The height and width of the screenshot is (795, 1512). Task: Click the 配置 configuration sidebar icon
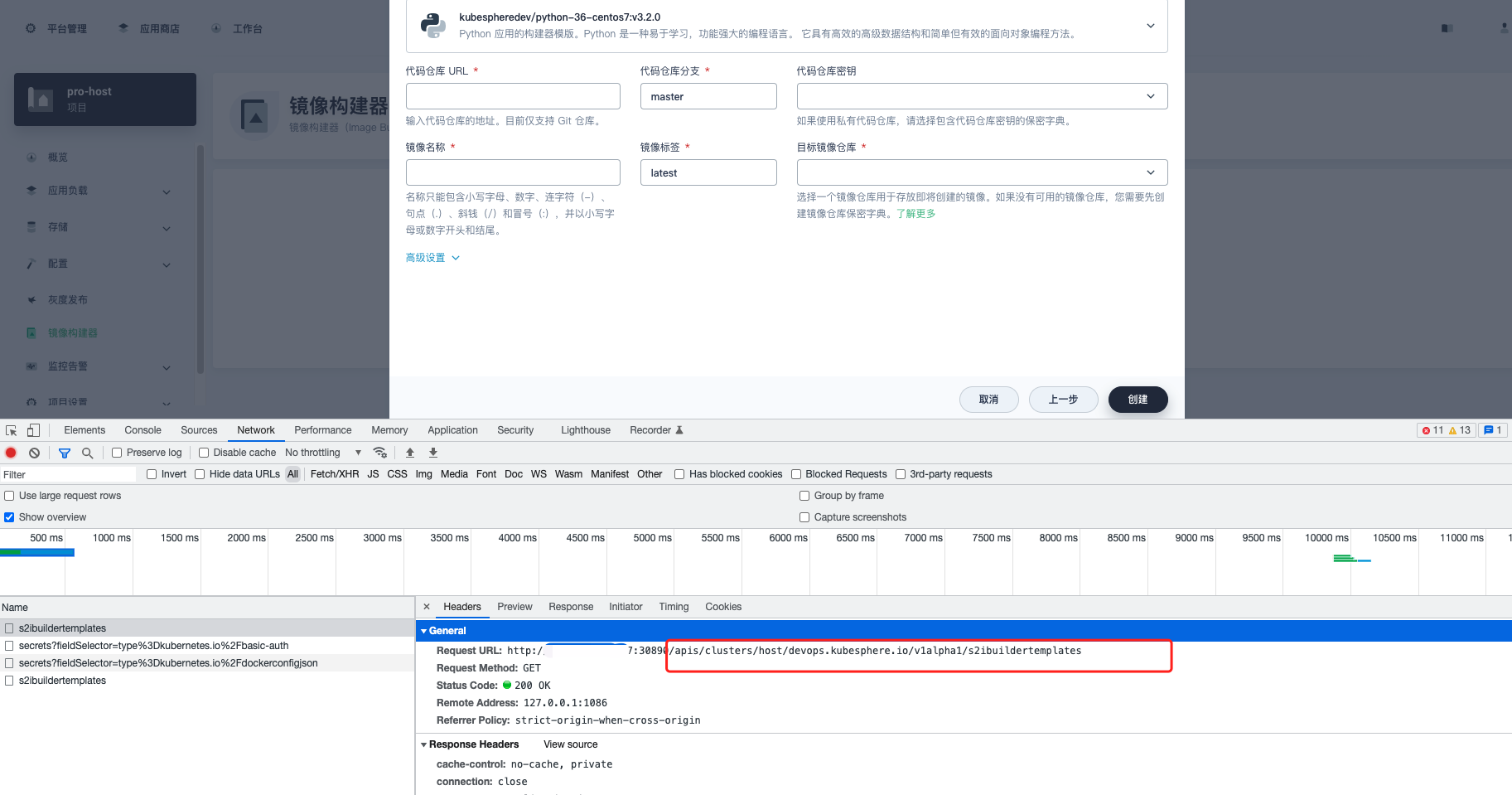(31, 264)
